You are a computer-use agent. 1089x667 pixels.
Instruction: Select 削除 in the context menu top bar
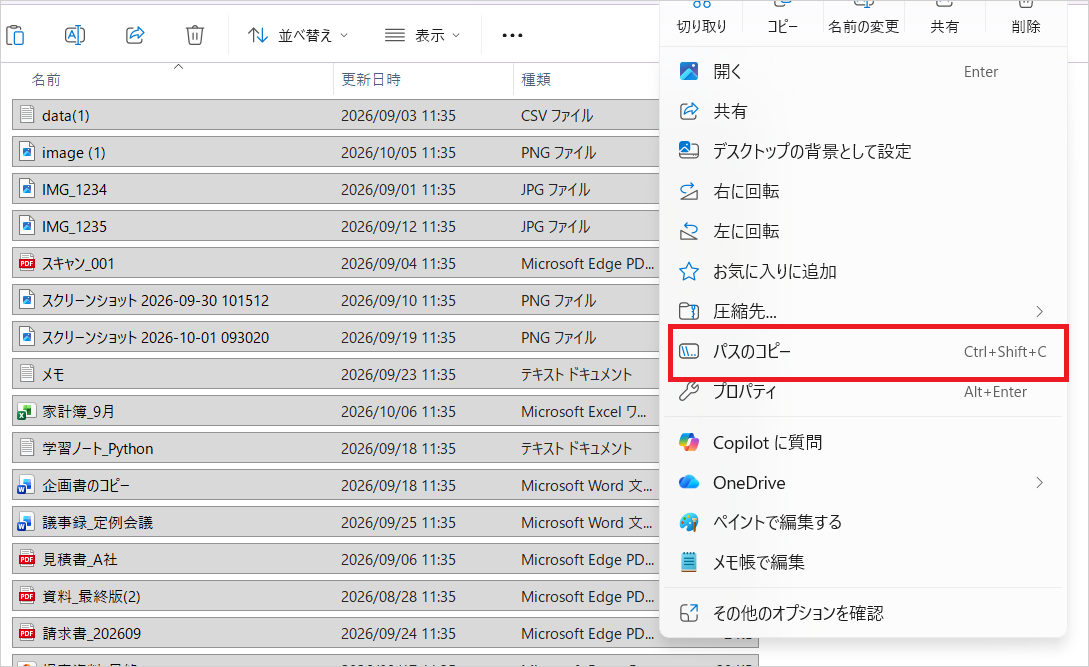coord(1026,26)
